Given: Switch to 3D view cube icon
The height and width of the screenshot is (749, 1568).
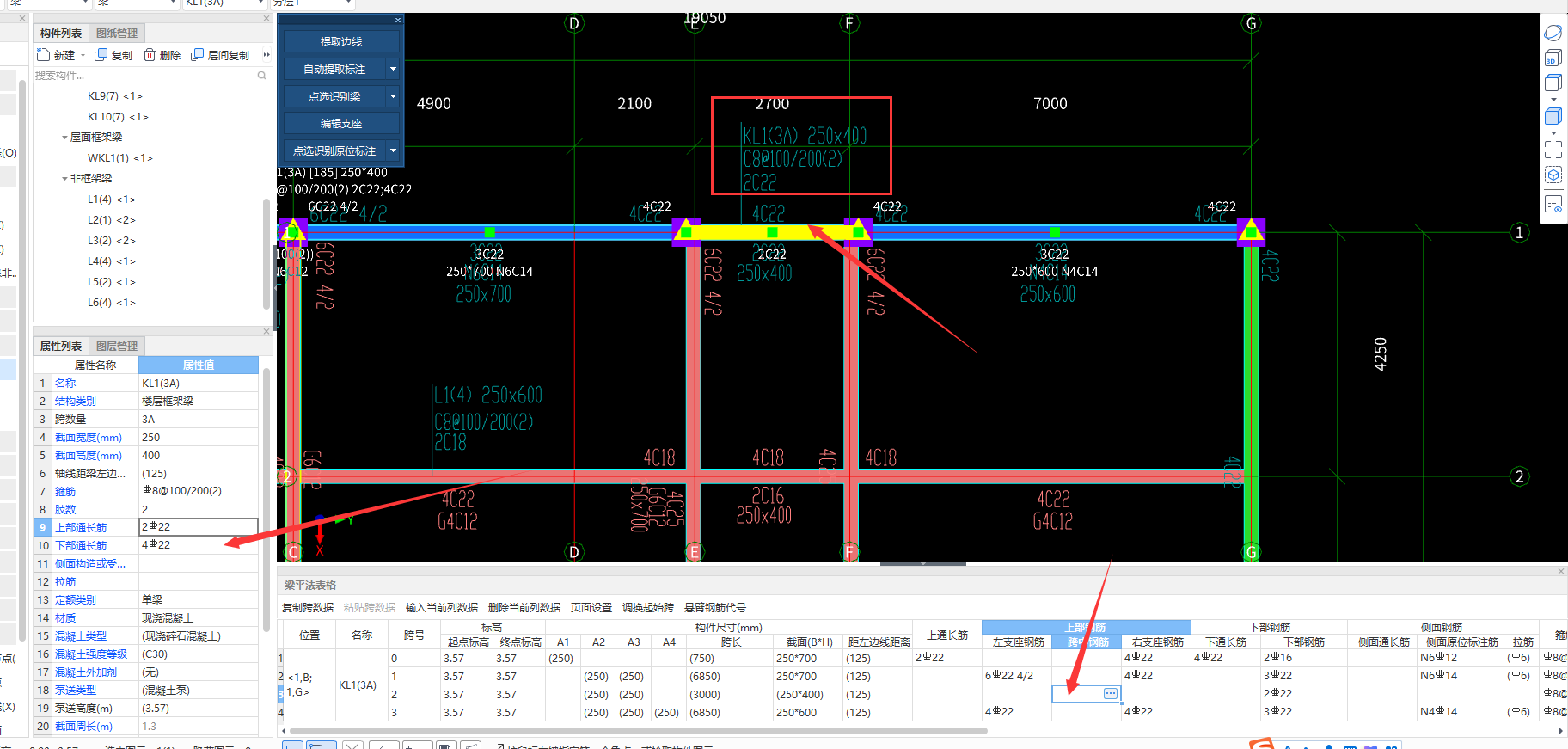Looking at the screenshot, I should click(1553, 58).
